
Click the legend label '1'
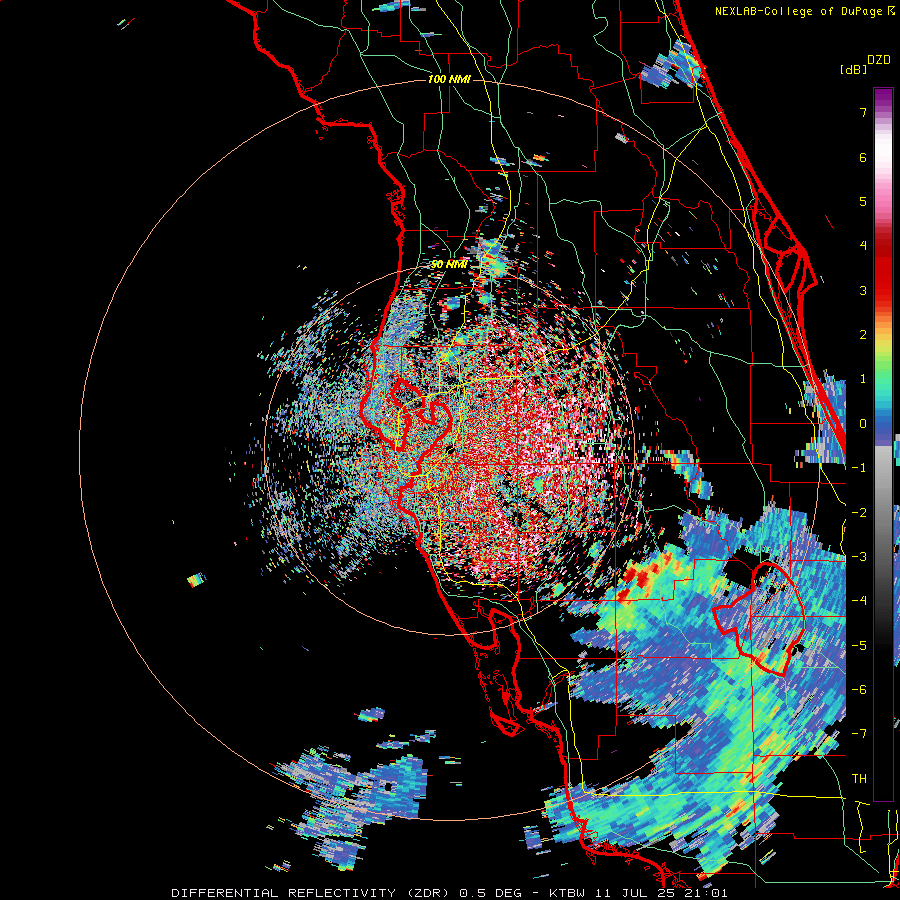[863, 379]
